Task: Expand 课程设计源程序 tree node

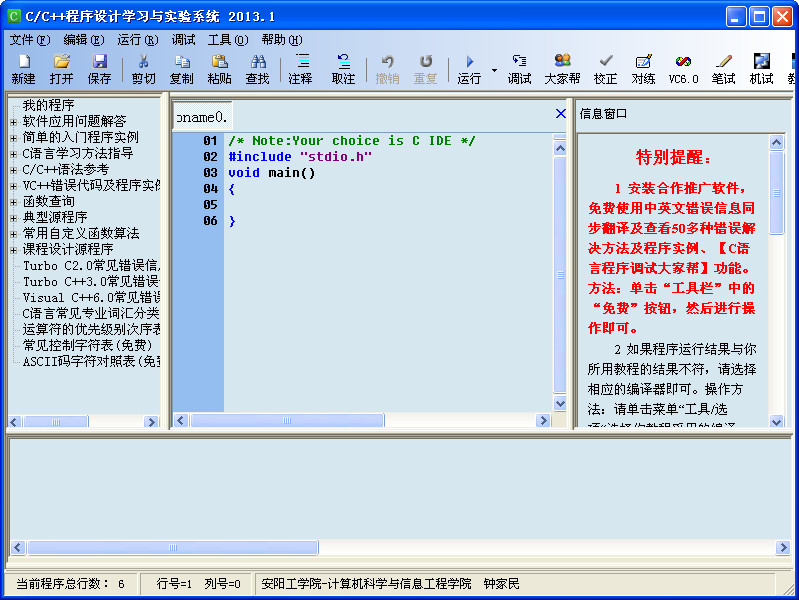Action: point(13,250)
